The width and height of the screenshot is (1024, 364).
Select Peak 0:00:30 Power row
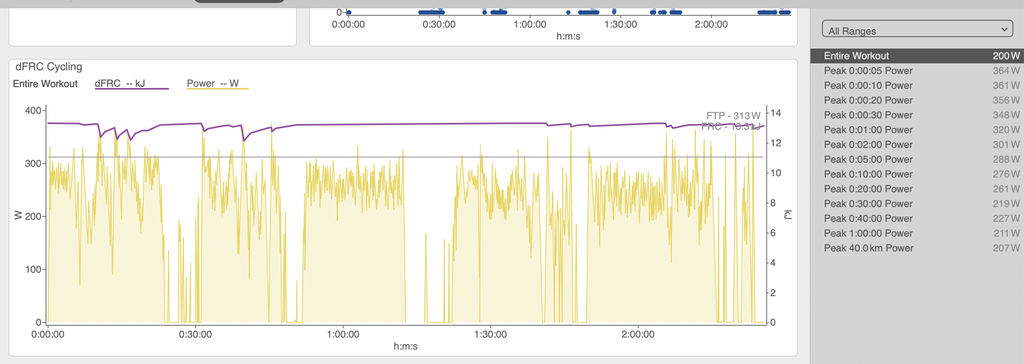(917, 115)
